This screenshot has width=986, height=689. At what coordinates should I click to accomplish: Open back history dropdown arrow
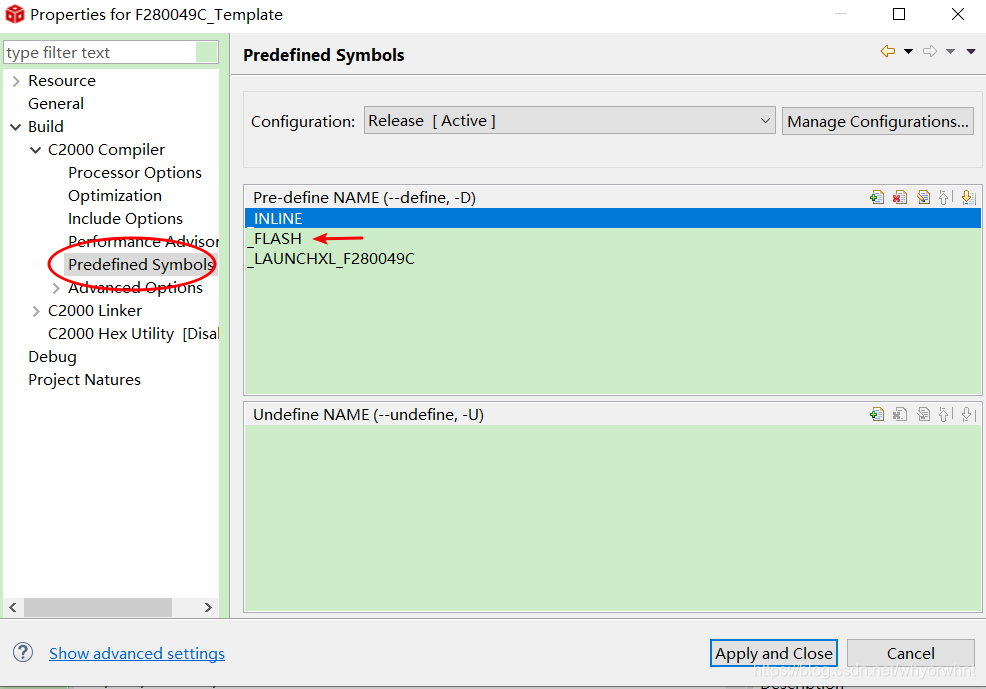(x=909, y=52)
